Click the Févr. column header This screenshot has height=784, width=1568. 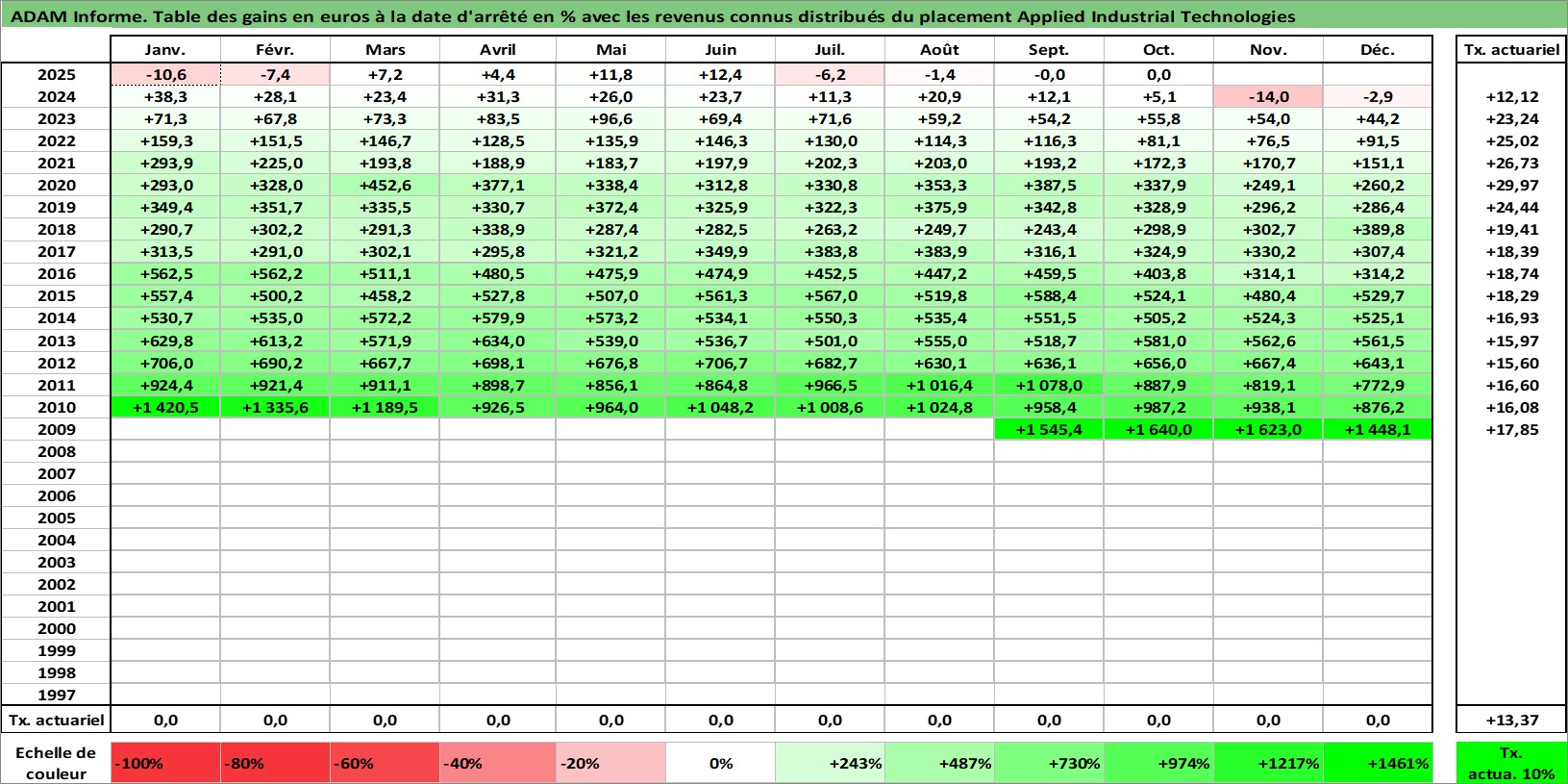275,50
